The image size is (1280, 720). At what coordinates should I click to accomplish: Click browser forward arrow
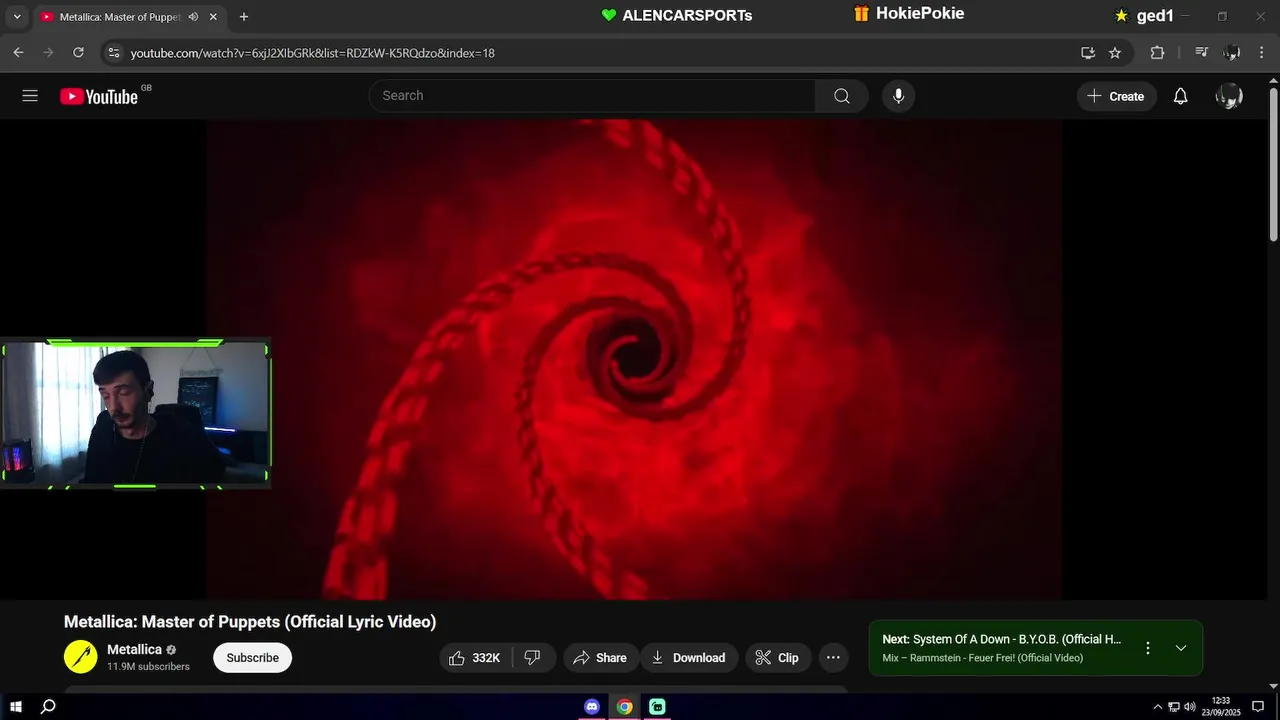[x=48, y=53]
